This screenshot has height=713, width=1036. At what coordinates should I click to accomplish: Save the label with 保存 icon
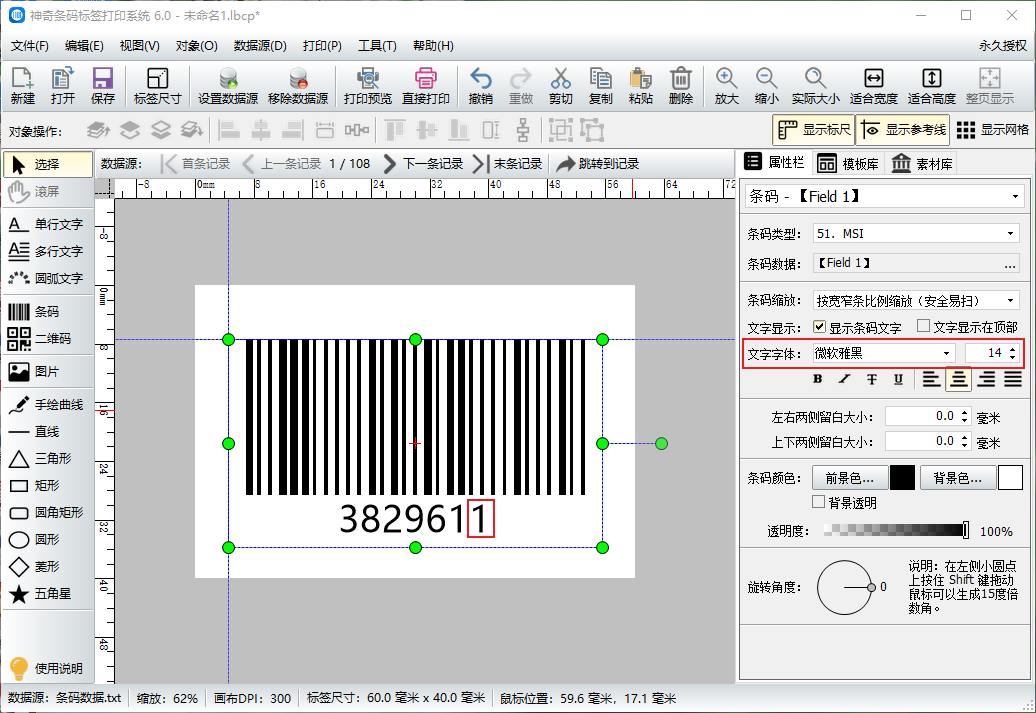(x=102, y=86)
